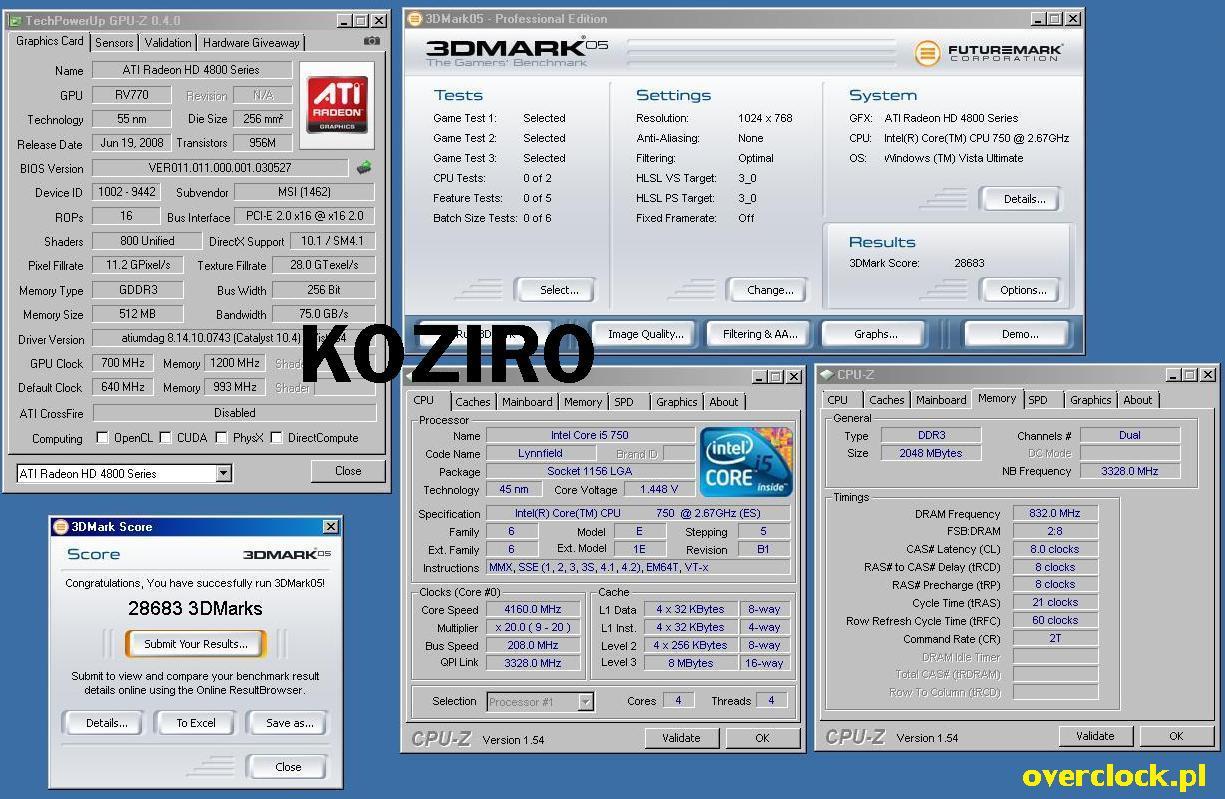
Task: Click To Excel button
Action: (196, 723)
